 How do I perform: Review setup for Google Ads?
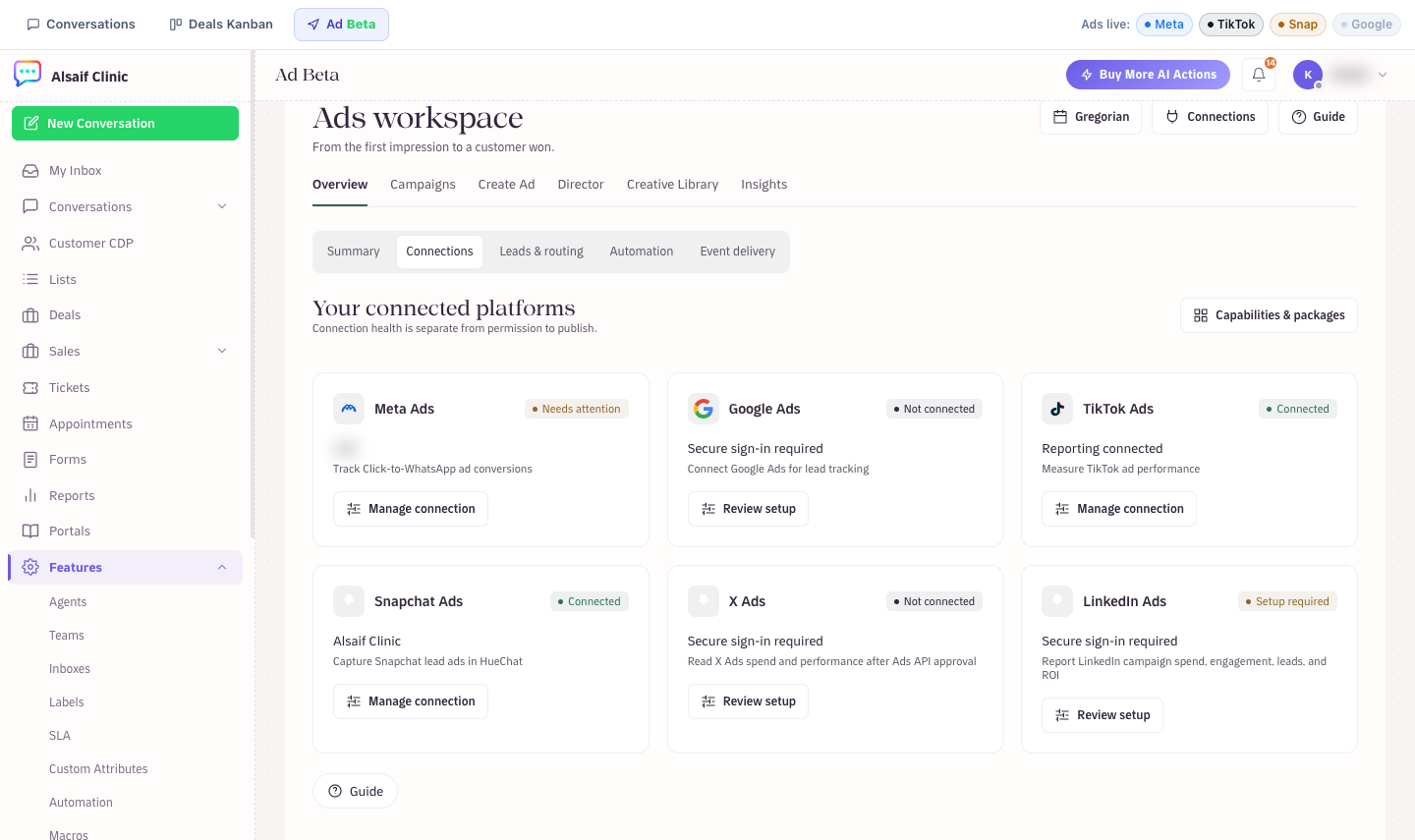(748, 509)
